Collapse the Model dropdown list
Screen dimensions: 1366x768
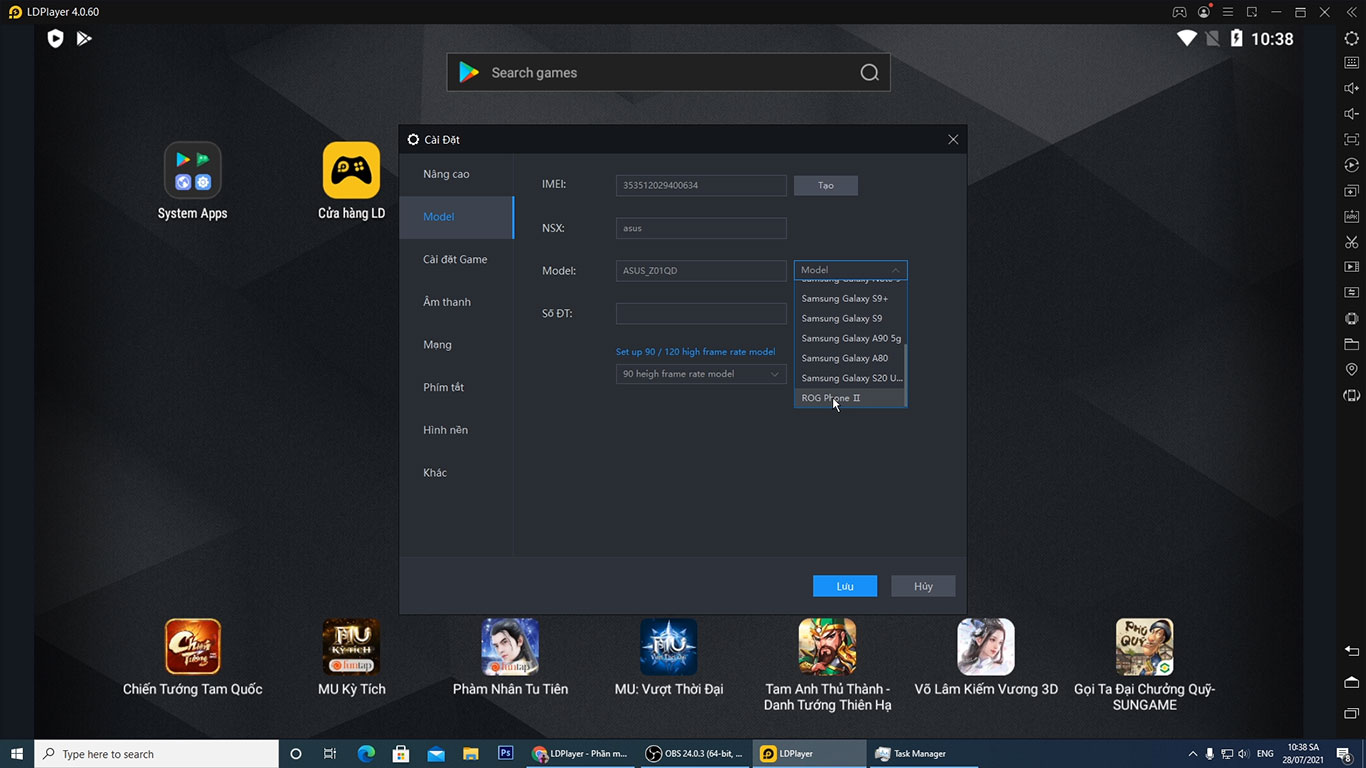click(x=850, y=270)
